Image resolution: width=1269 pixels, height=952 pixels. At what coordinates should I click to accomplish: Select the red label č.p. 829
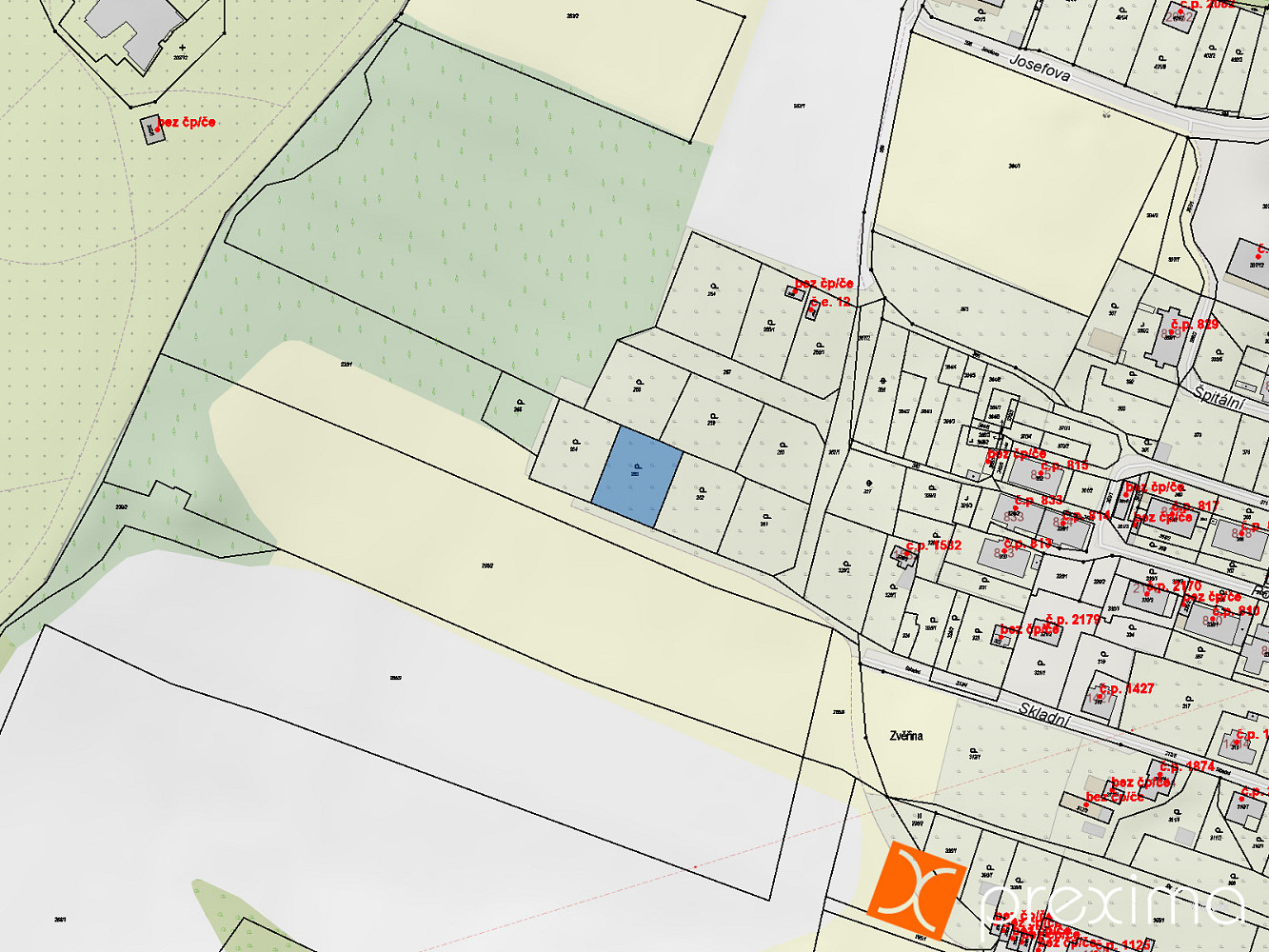(1195, 325)
